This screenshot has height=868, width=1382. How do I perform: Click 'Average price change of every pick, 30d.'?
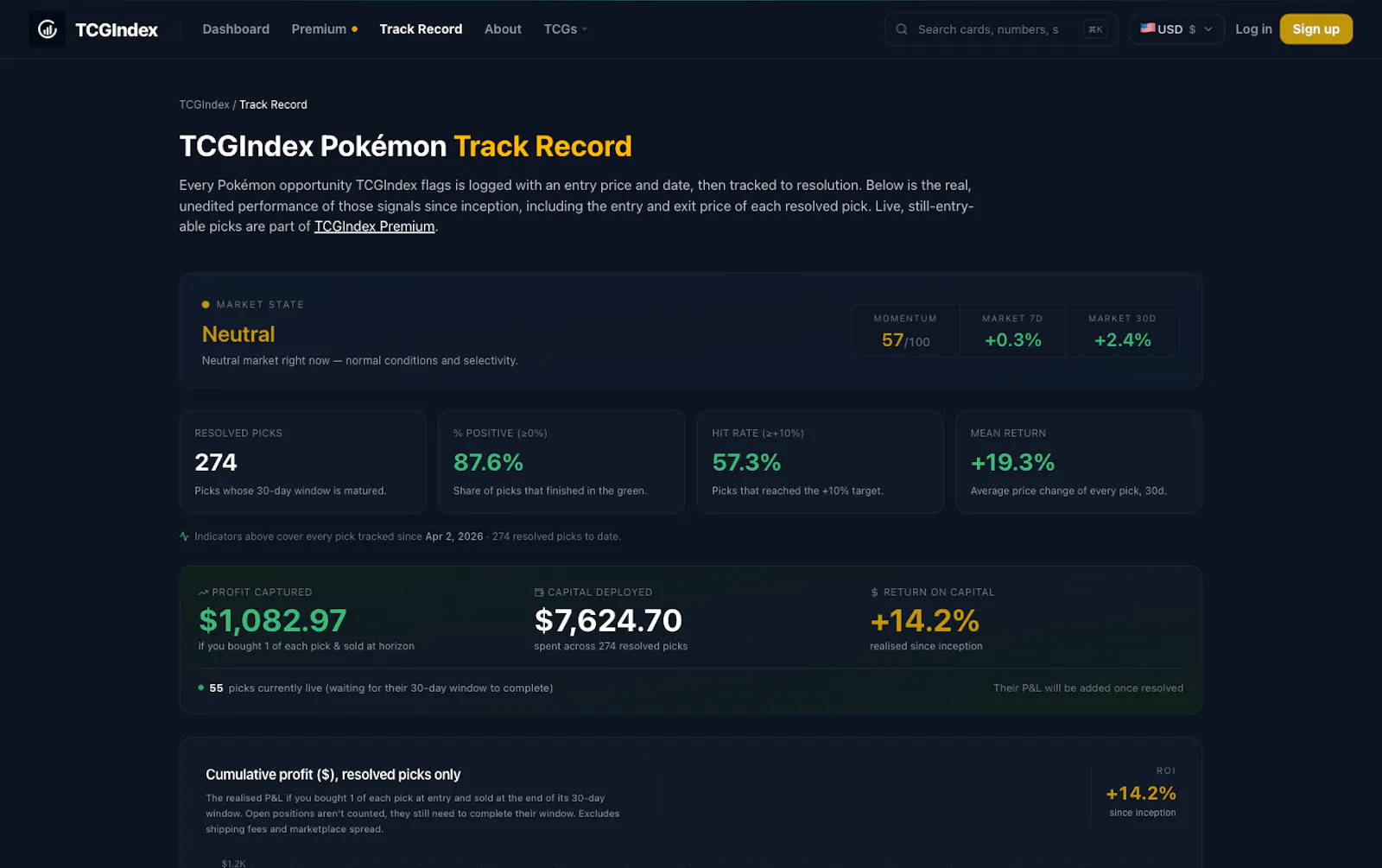(1068, 491)
